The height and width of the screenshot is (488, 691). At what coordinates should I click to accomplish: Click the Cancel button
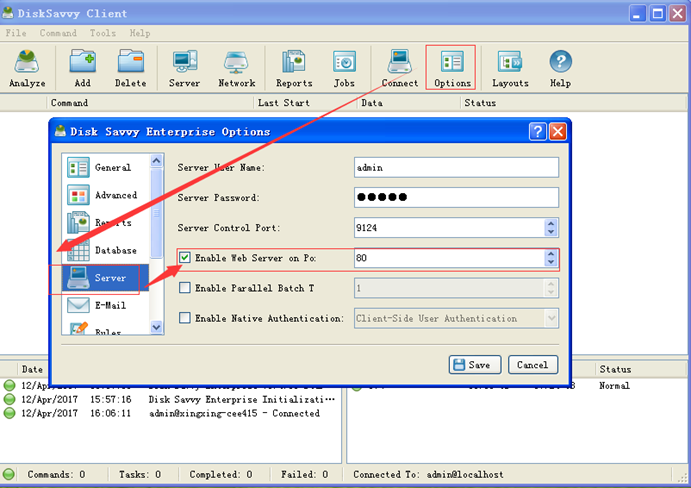(x=533, y=365)
